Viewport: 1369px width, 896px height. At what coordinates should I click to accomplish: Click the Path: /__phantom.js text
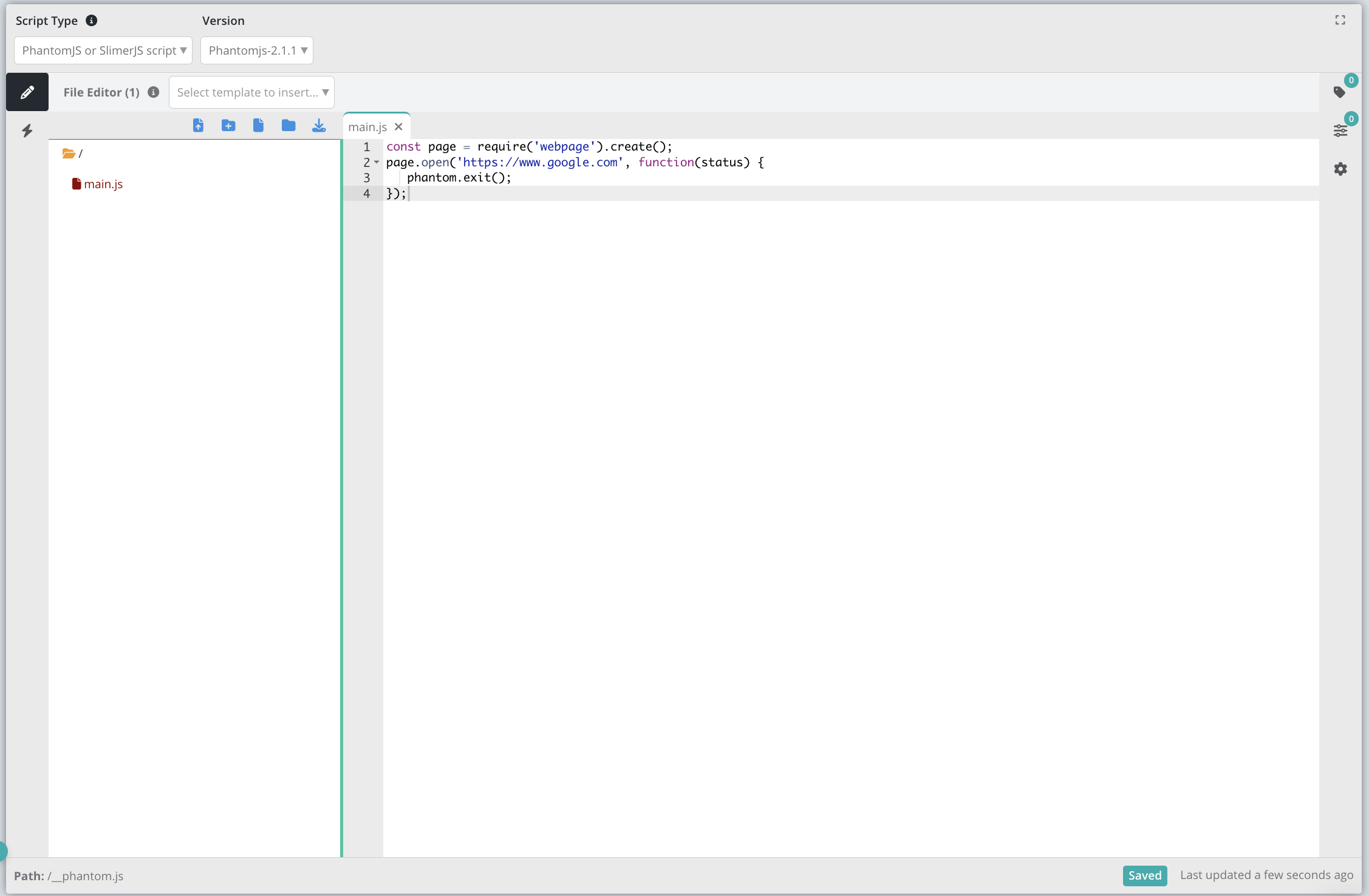pyautogui.click(x=69, y=876)
